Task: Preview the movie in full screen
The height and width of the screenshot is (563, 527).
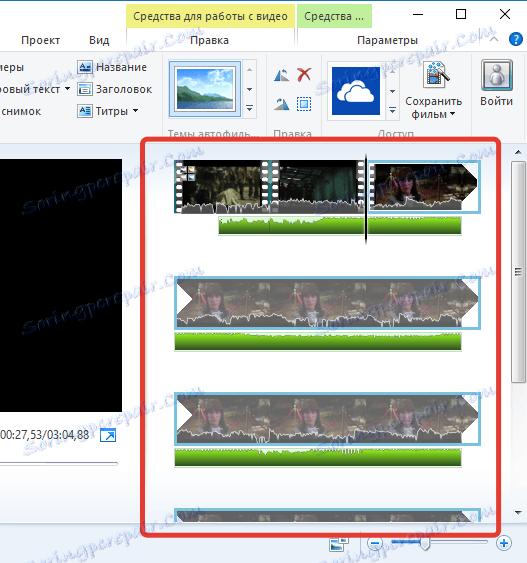Action: (x=108, y=436)
